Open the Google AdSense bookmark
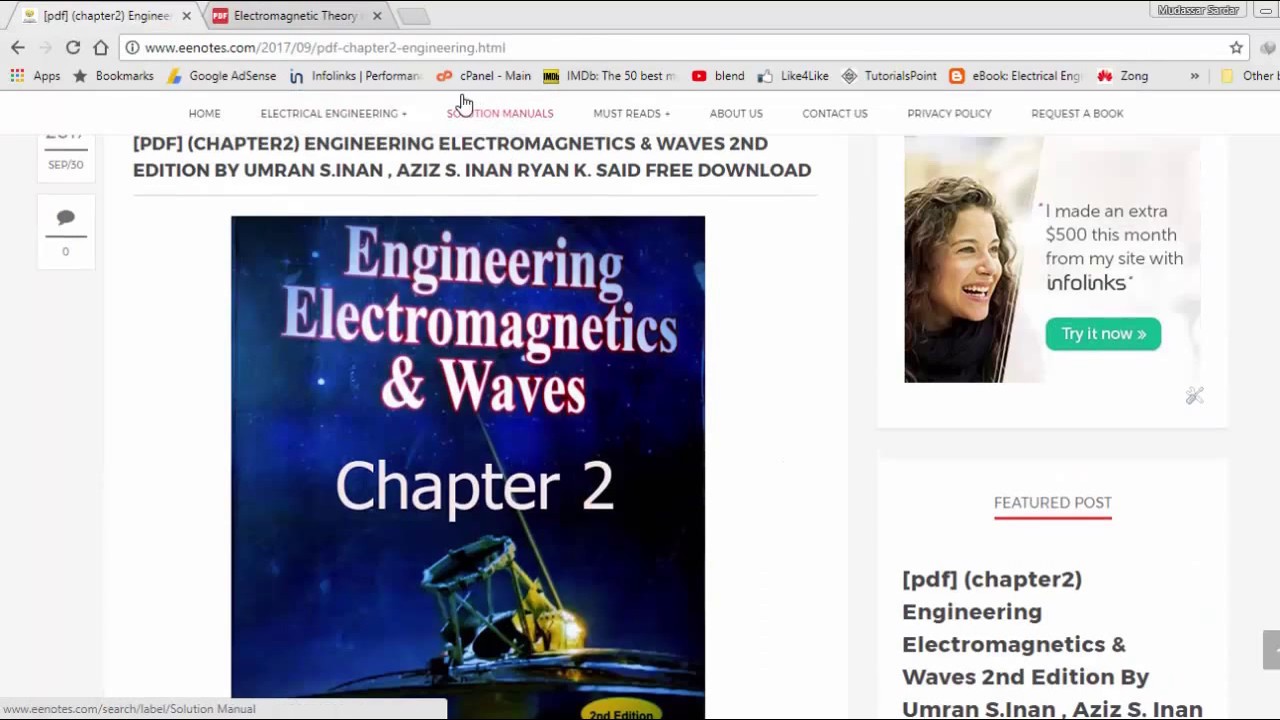 point(221,76)
